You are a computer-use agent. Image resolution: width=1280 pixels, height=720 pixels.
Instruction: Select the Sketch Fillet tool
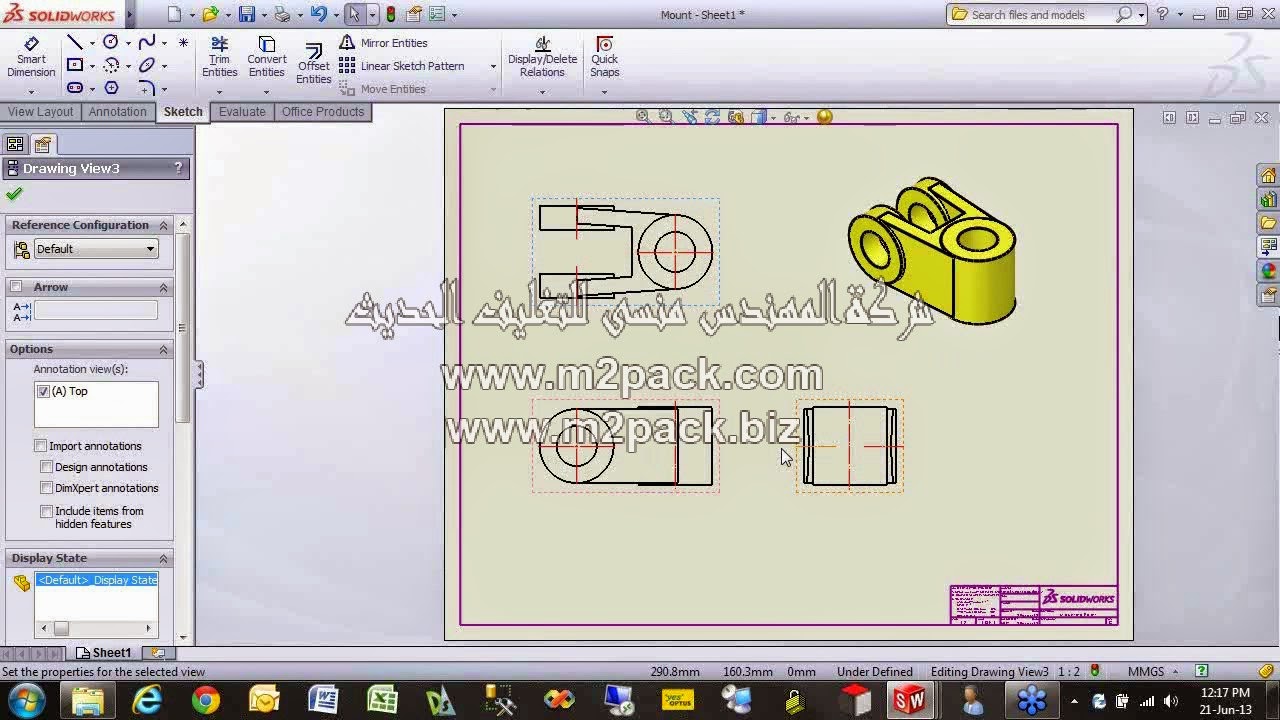[147, 89]
